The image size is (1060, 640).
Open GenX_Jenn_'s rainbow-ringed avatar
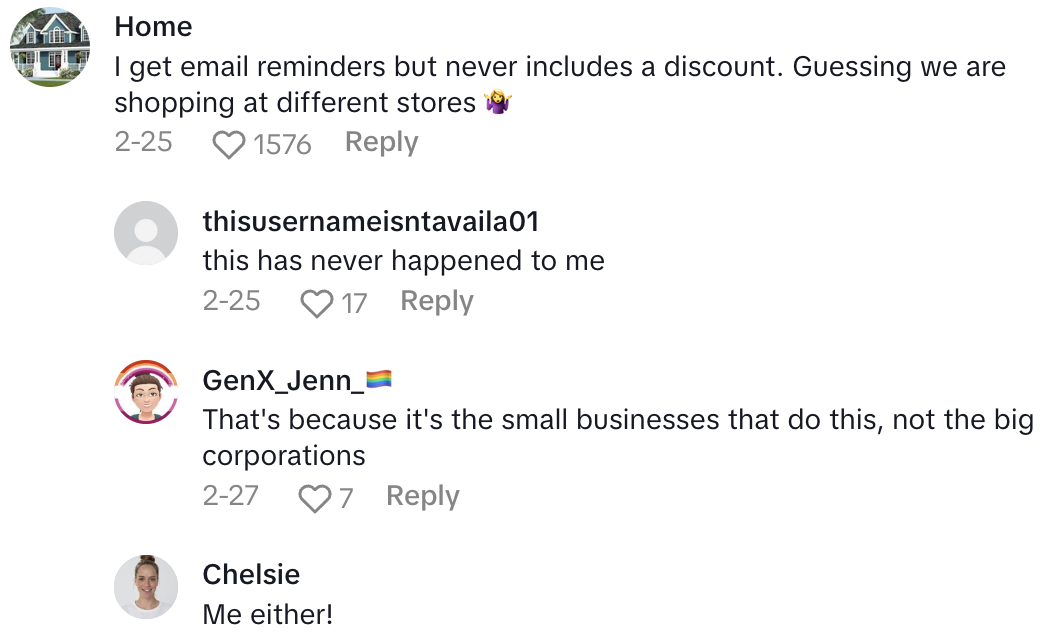click(x=146, y=391)
